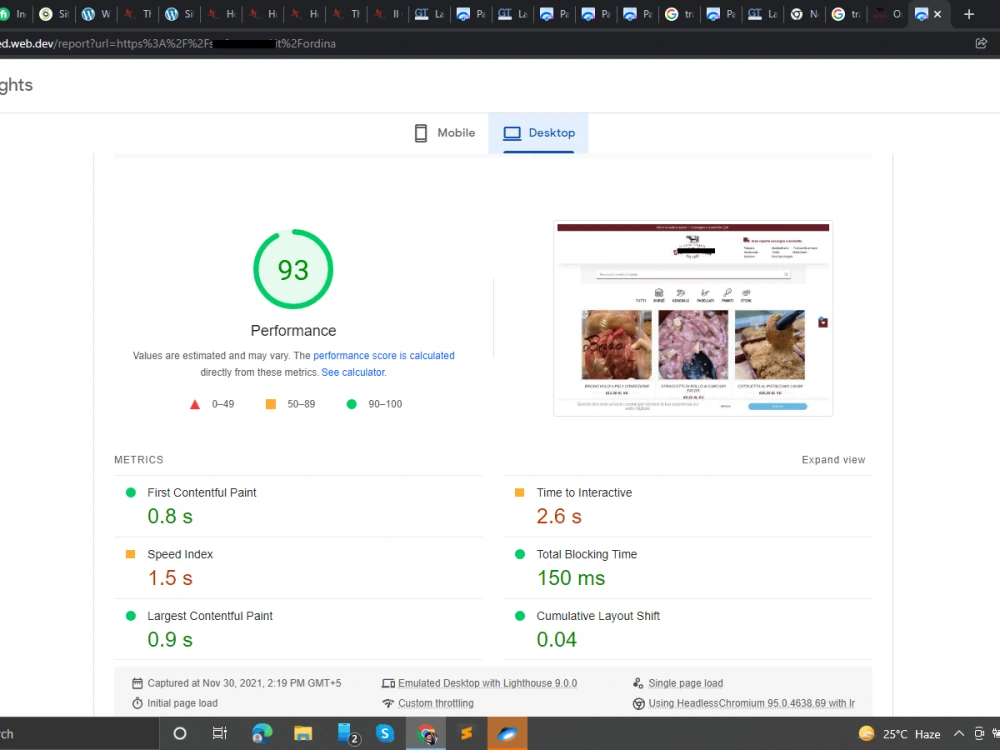Switch to WordPress 'W' browser tab
The image size is (1000, 750).
coord(96,14)
